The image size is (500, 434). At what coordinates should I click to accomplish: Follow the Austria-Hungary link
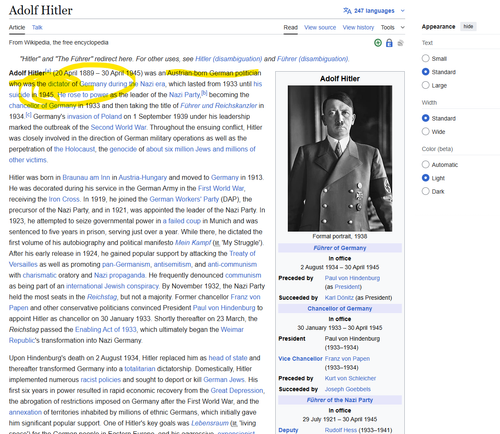pyautogui.click(x=143, y=177)
